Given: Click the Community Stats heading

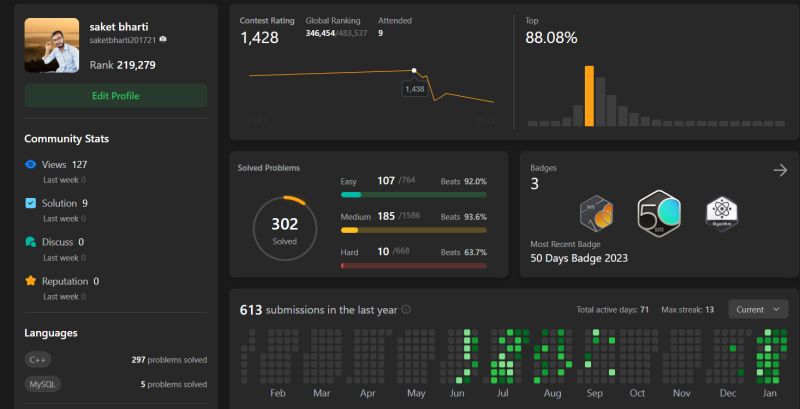Looking at the screenshot, I should (66, 139).
